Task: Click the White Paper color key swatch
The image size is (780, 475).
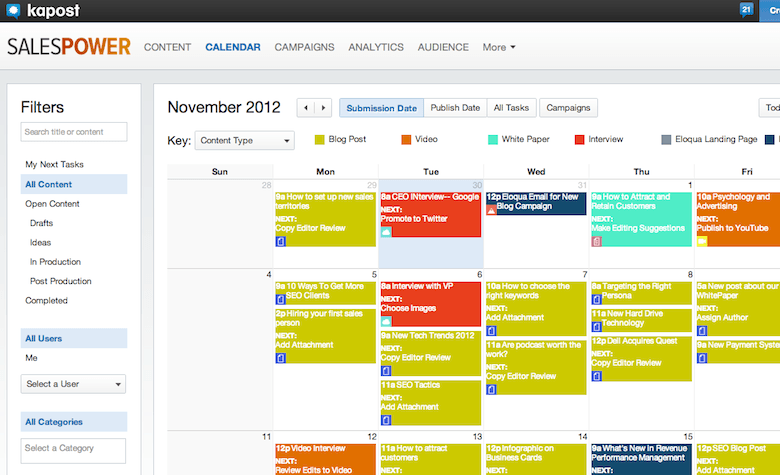Action: pos(492,140)
